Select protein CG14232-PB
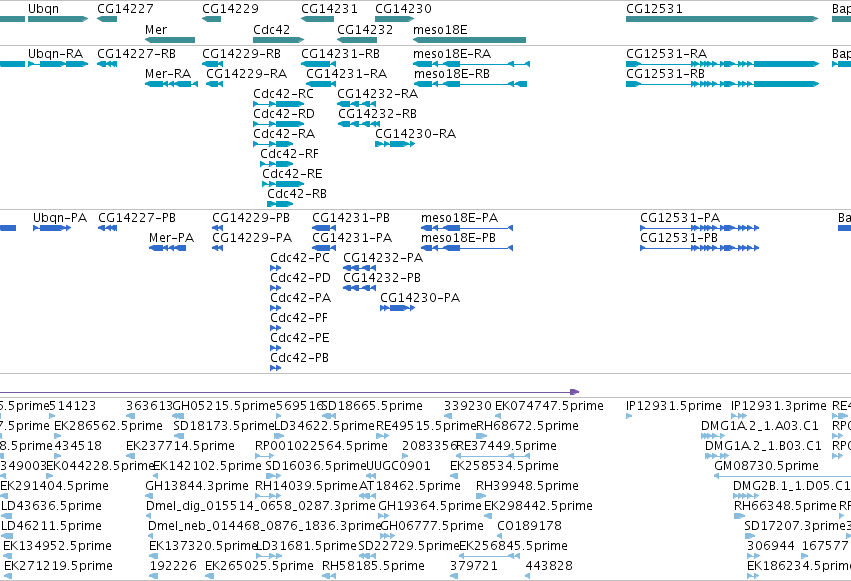851x581 pixels. click(x=382, y=278)
